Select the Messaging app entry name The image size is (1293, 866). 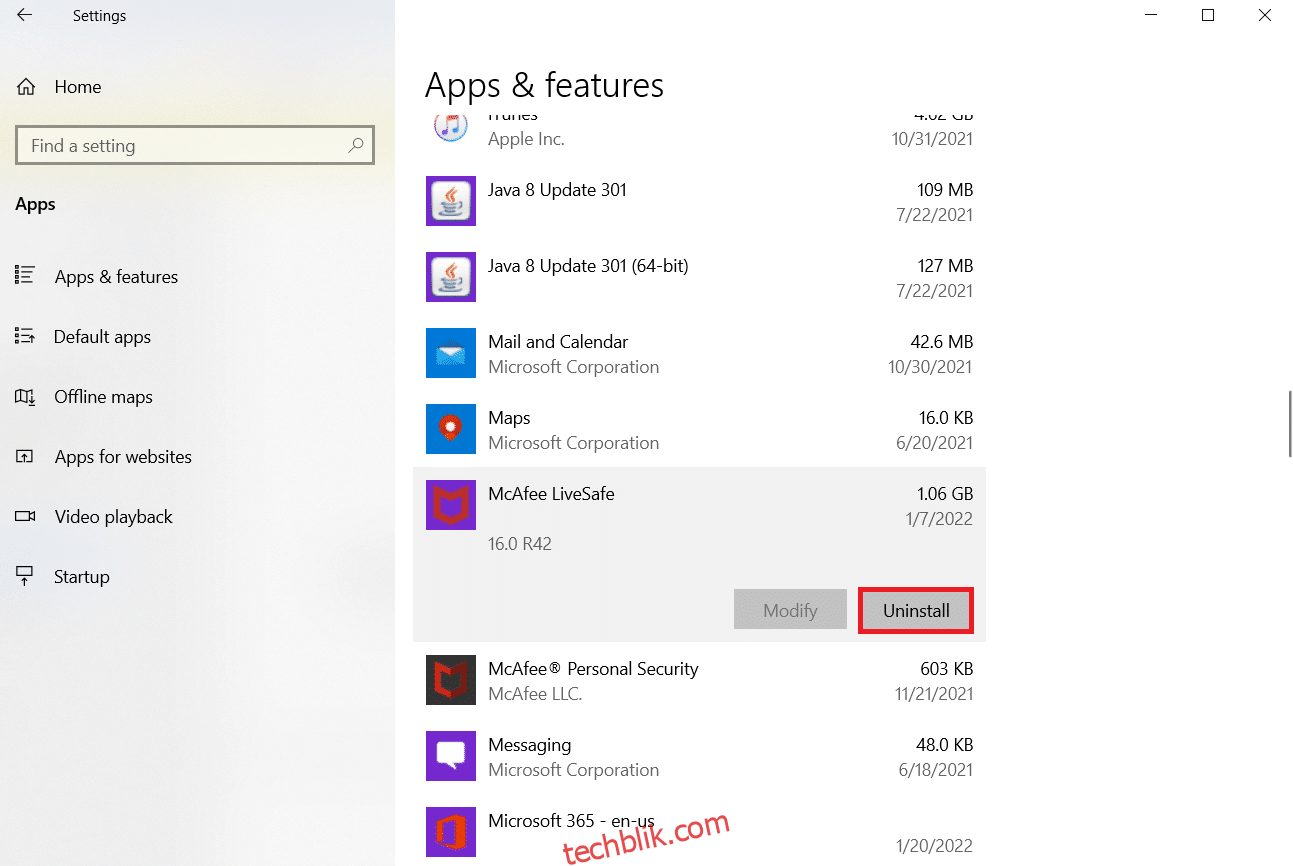[529, 745]
